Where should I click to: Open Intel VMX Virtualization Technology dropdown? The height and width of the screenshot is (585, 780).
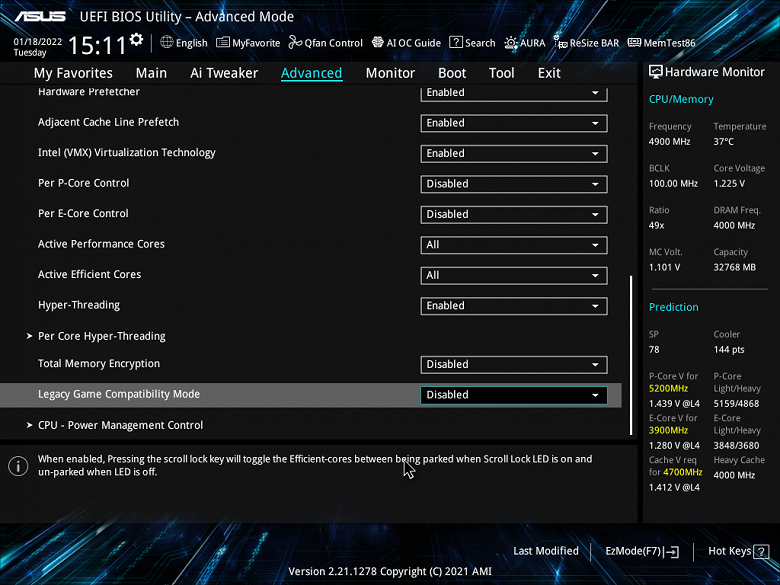pyautogui.click(x=514, y=154)
